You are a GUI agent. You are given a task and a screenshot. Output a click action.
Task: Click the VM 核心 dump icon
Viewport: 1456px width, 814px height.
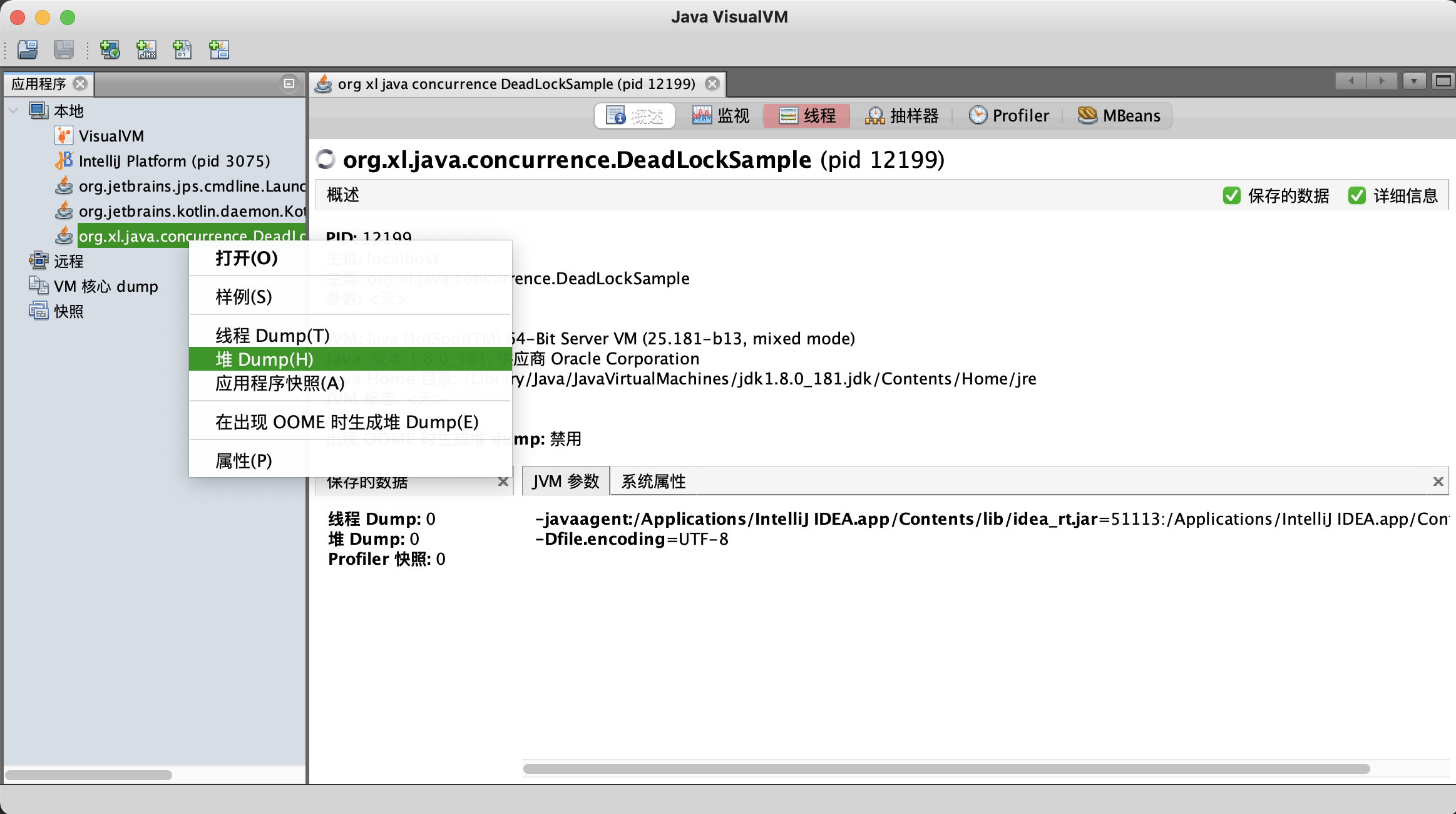(x=39, y=286)
